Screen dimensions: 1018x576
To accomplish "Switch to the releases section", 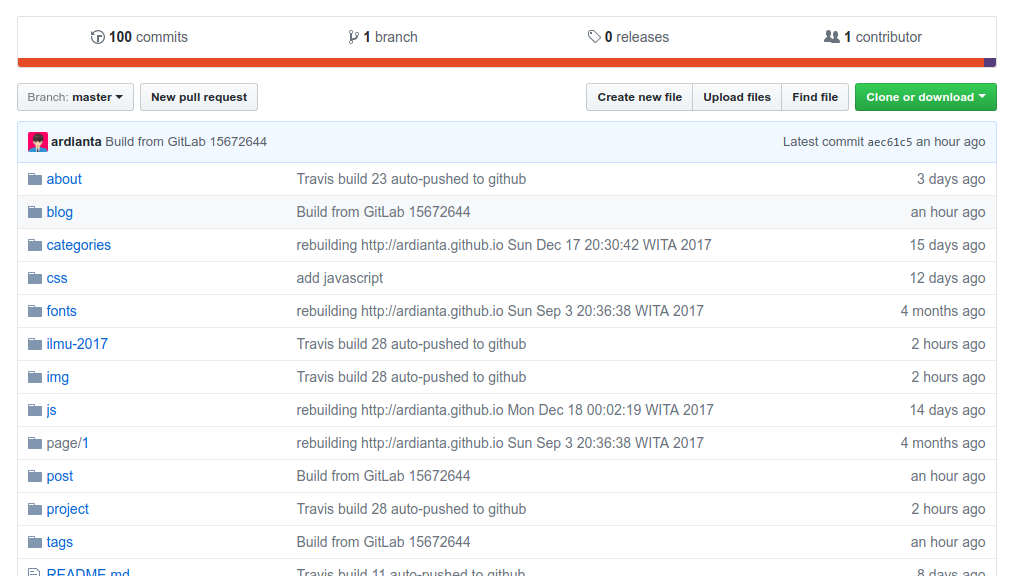I will 628,36.
